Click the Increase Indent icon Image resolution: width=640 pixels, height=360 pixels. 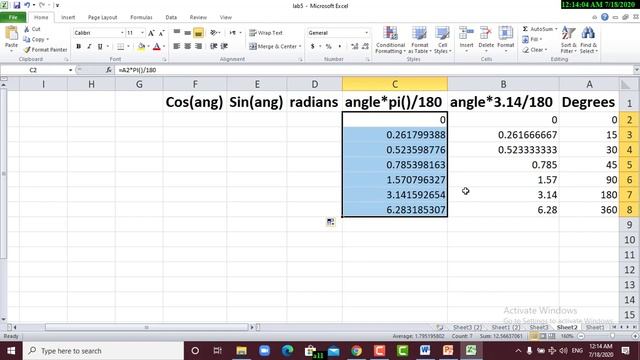point(224,46)
